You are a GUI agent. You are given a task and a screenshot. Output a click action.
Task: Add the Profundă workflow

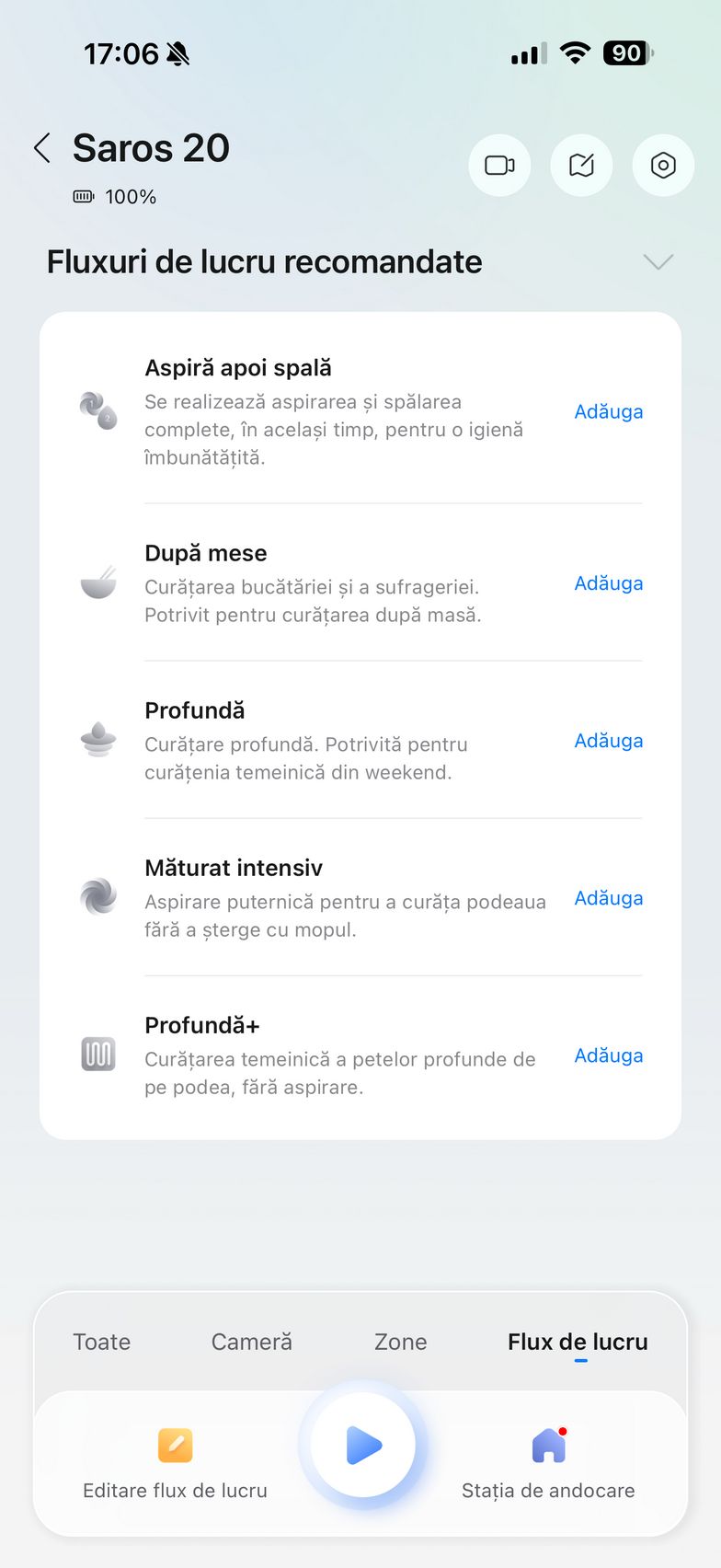tap(608, 741)
